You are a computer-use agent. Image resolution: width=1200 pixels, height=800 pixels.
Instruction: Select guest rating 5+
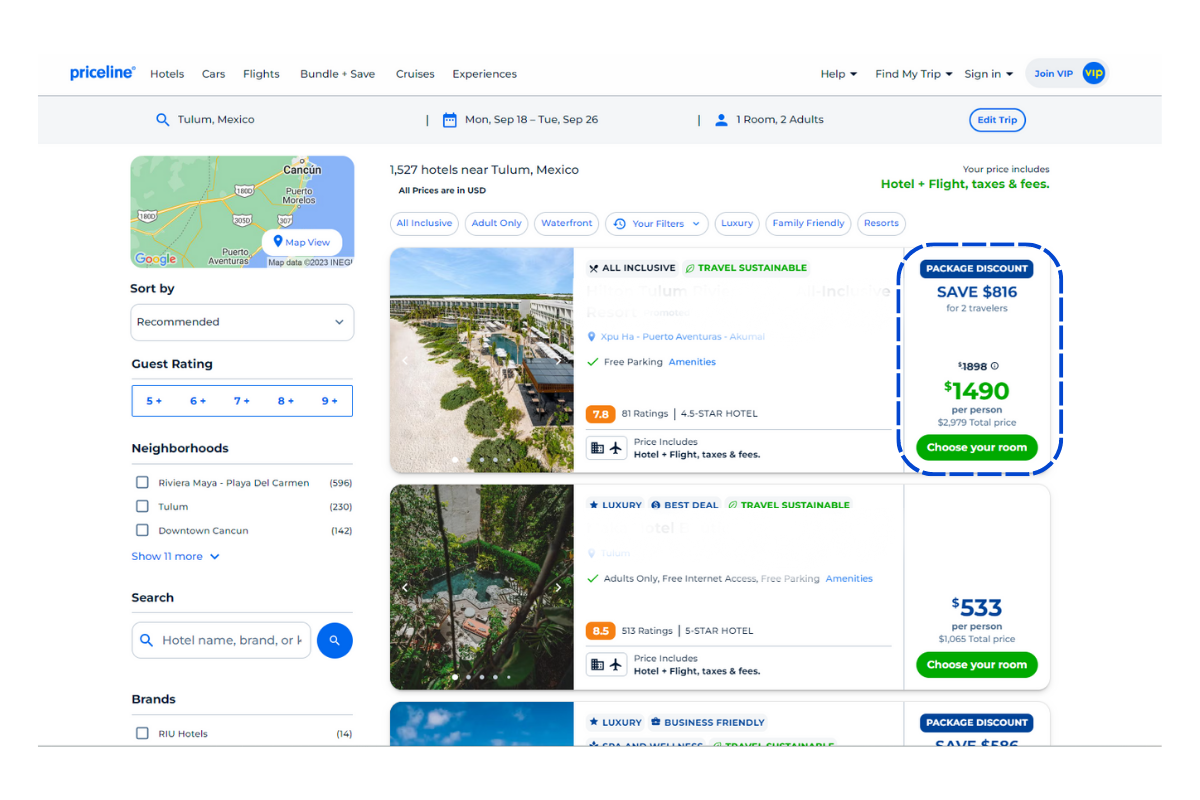click(x=154, y=401)
